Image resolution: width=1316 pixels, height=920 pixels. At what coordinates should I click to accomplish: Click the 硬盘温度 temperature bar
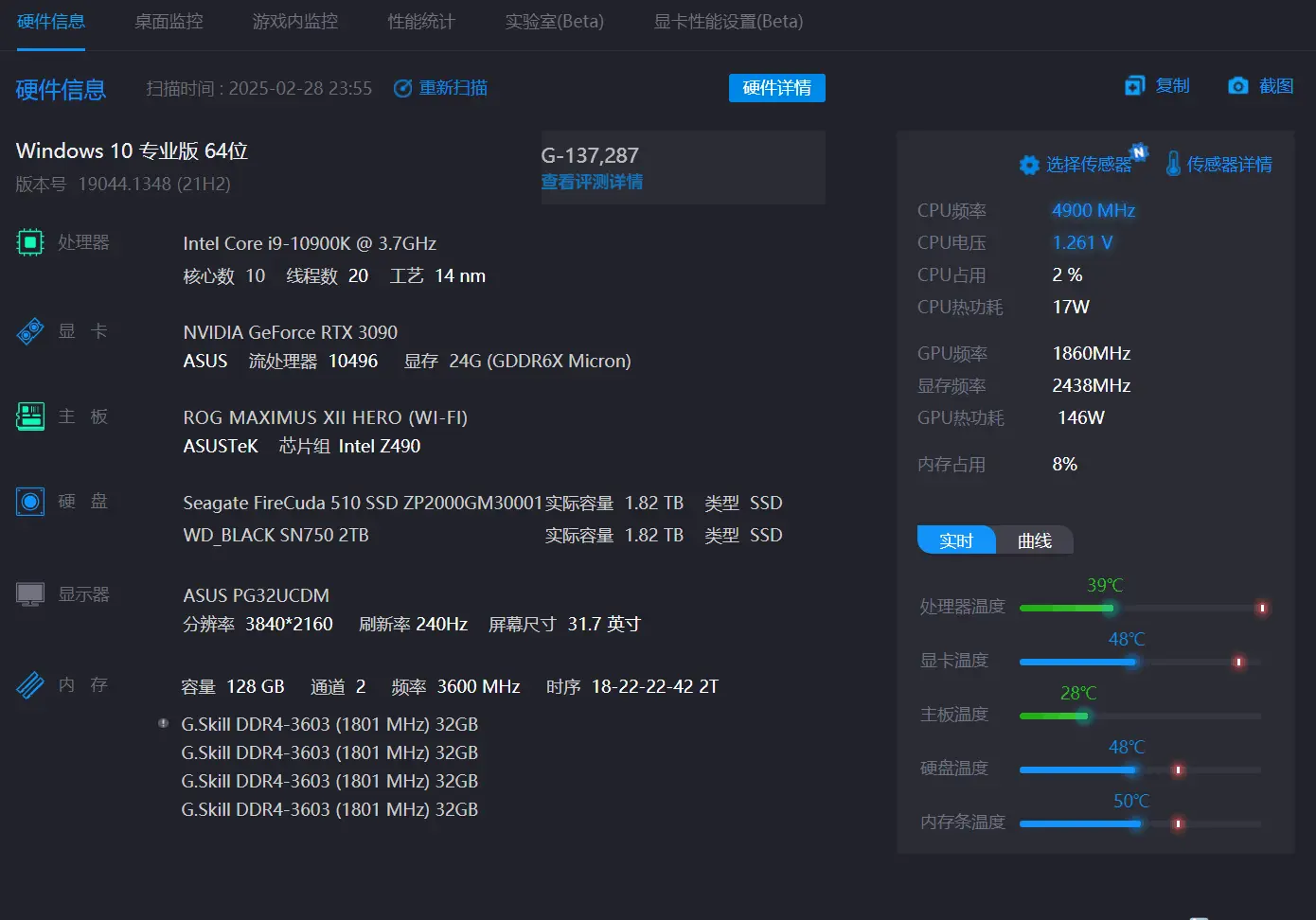pos(1140,770)
